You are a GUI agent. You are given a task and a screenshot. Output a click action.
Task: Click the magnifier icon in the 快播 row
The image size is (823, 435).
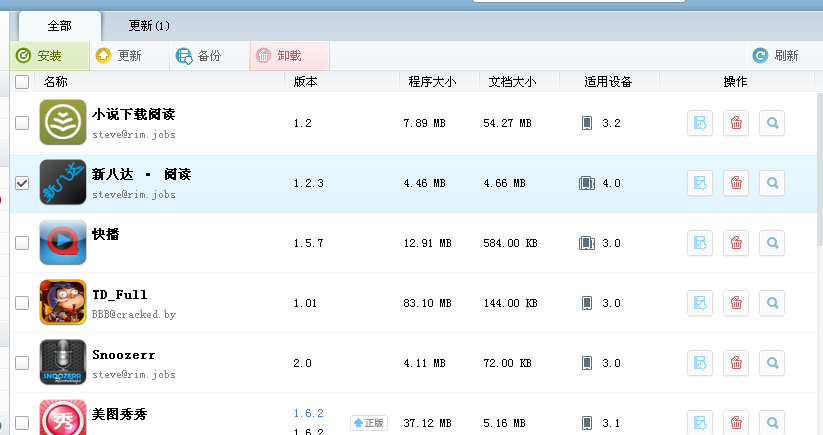[772, 243]
